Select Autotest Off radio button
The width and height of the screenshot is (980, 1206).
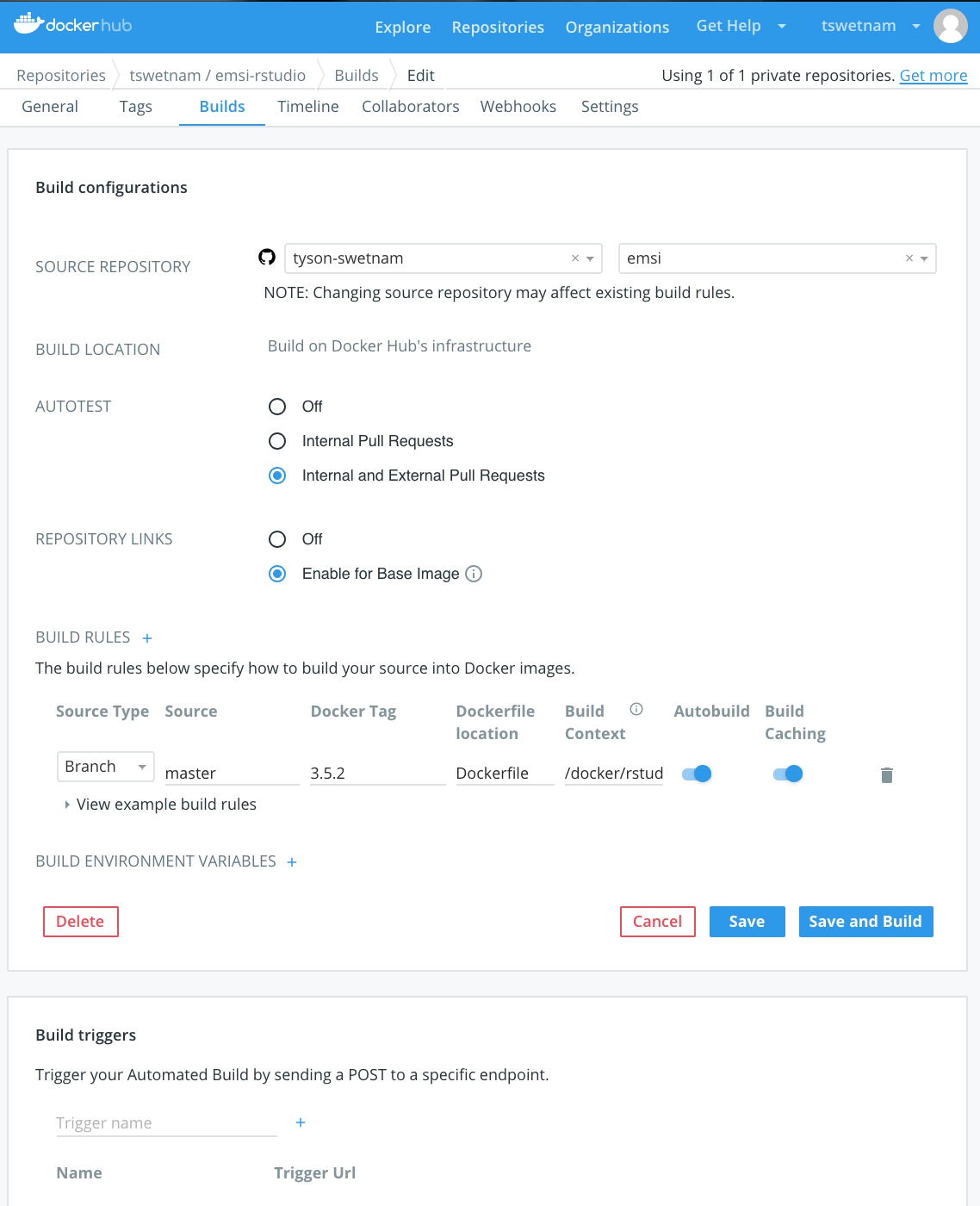(277, 407)
